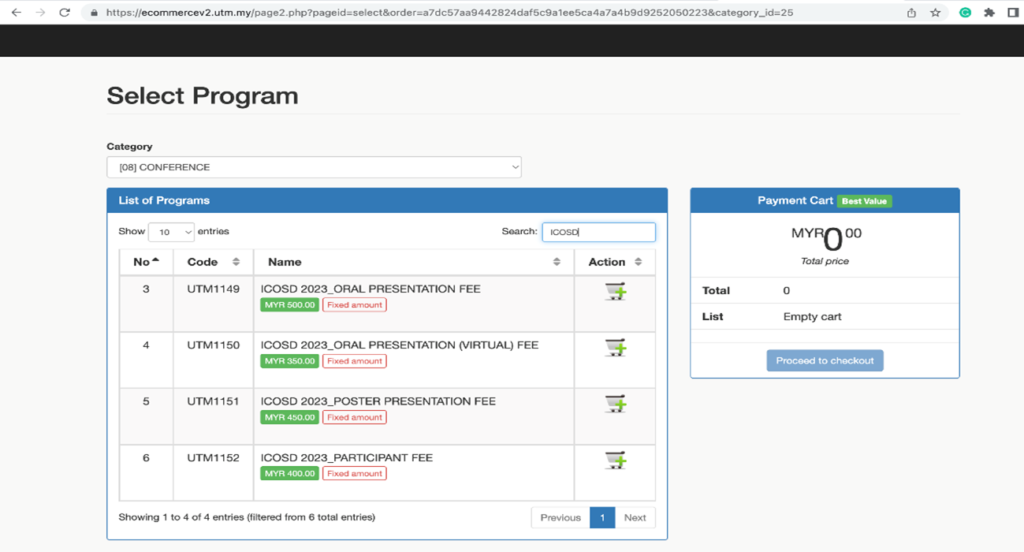
Task: Sort programs by Name column header
Action: tap(413, 262)
